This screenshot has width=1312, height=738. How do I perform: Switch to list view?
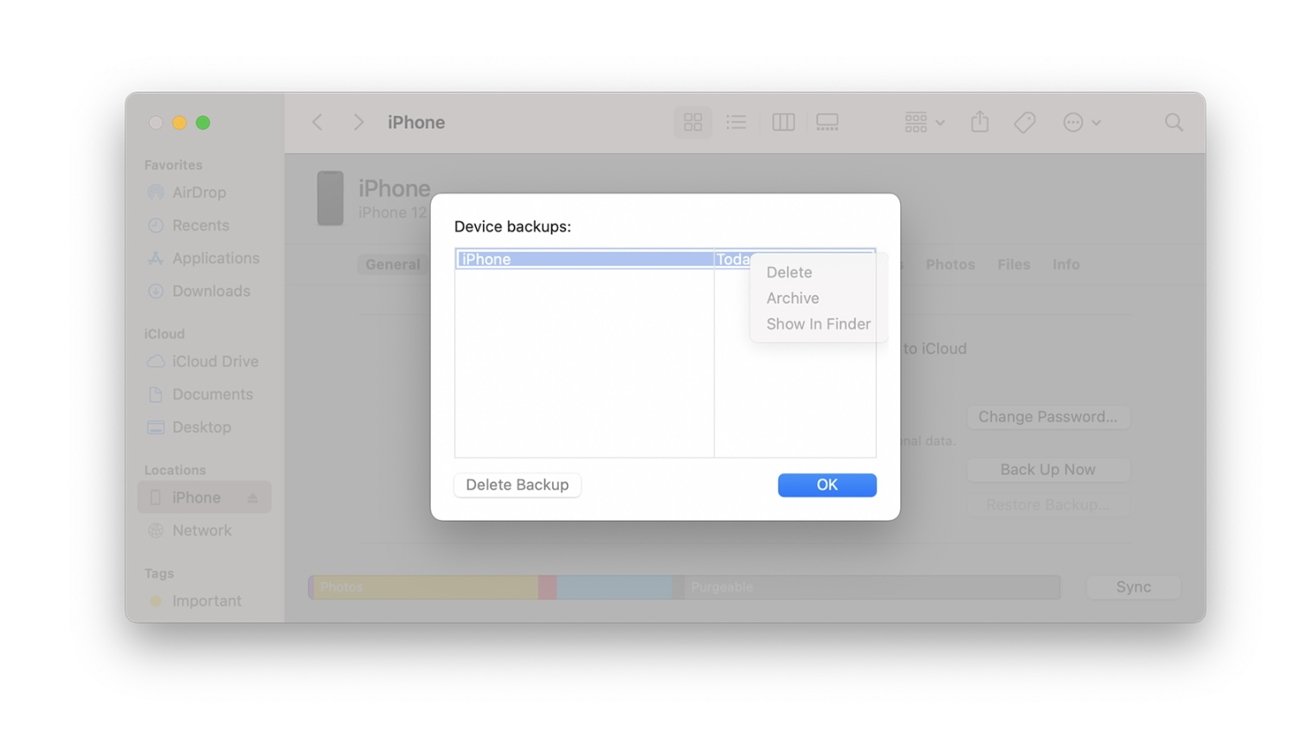point(736,122)
